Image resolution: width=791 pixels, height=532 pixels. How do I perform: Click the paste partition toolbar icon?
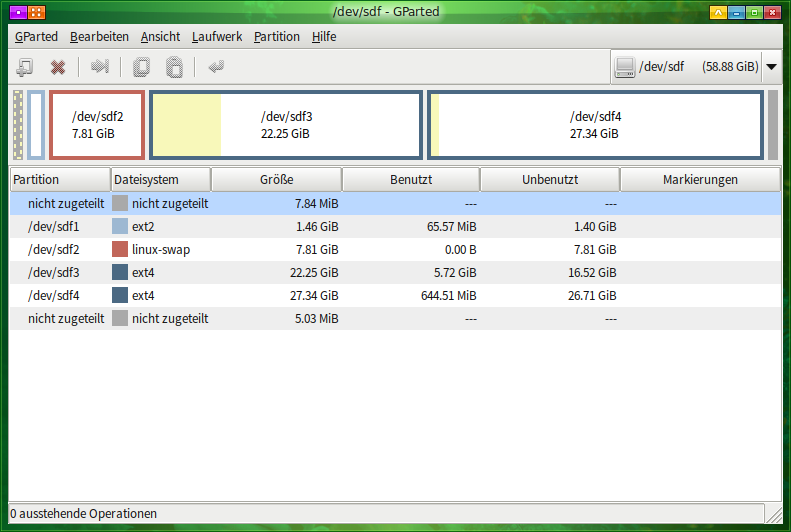click(174, 68)
